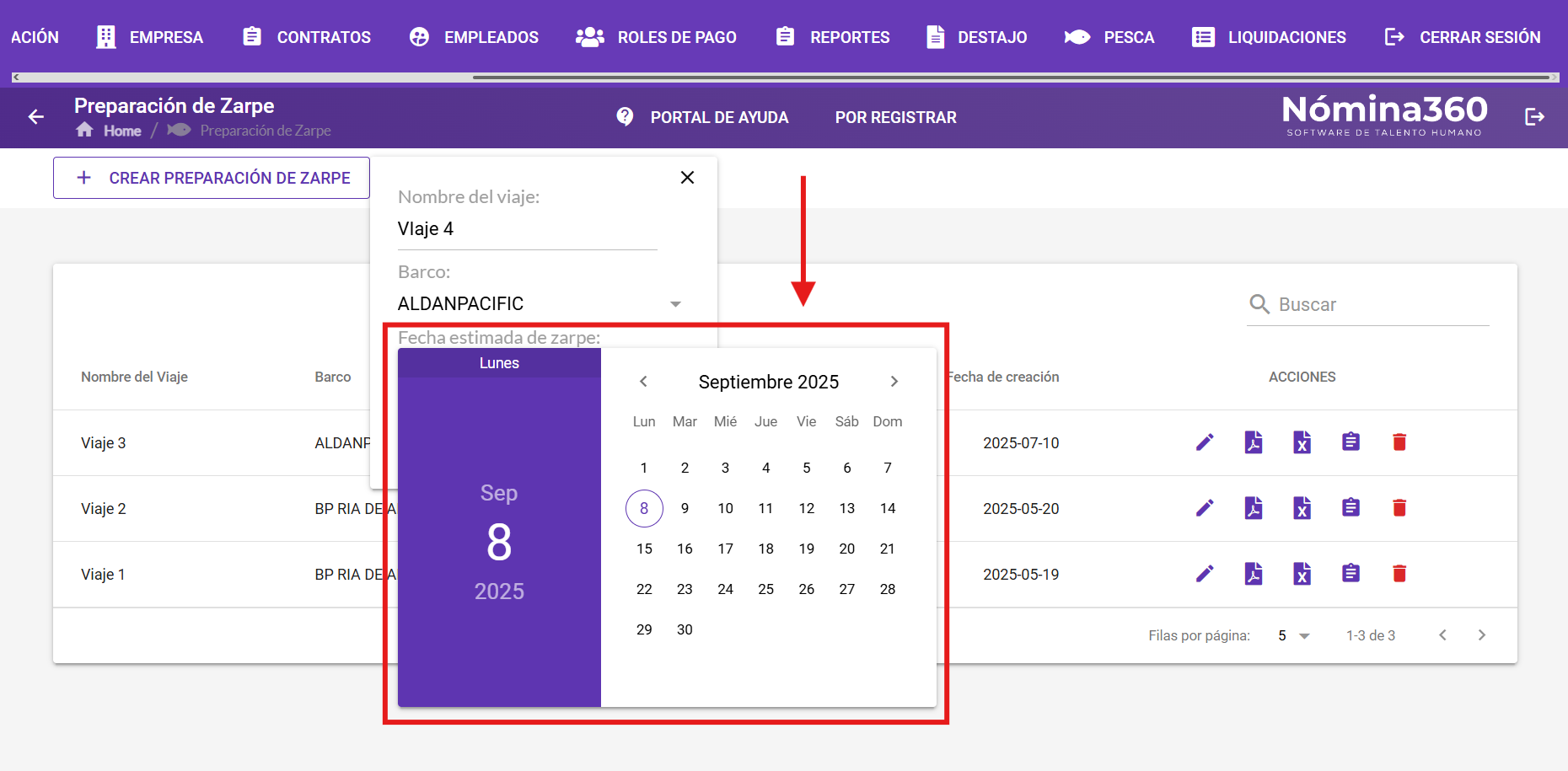Open the REPORTES menu

coord(833,37)
